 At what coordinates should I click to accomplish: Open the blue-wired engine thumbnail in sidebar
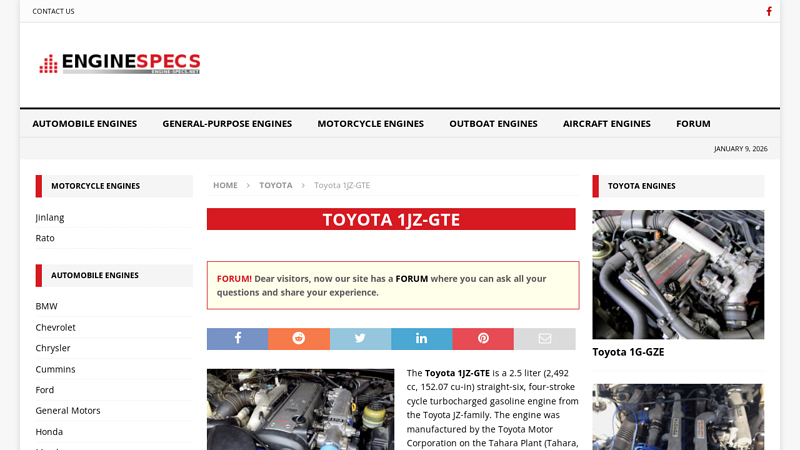pyautogui.click(x=678, y=417)
